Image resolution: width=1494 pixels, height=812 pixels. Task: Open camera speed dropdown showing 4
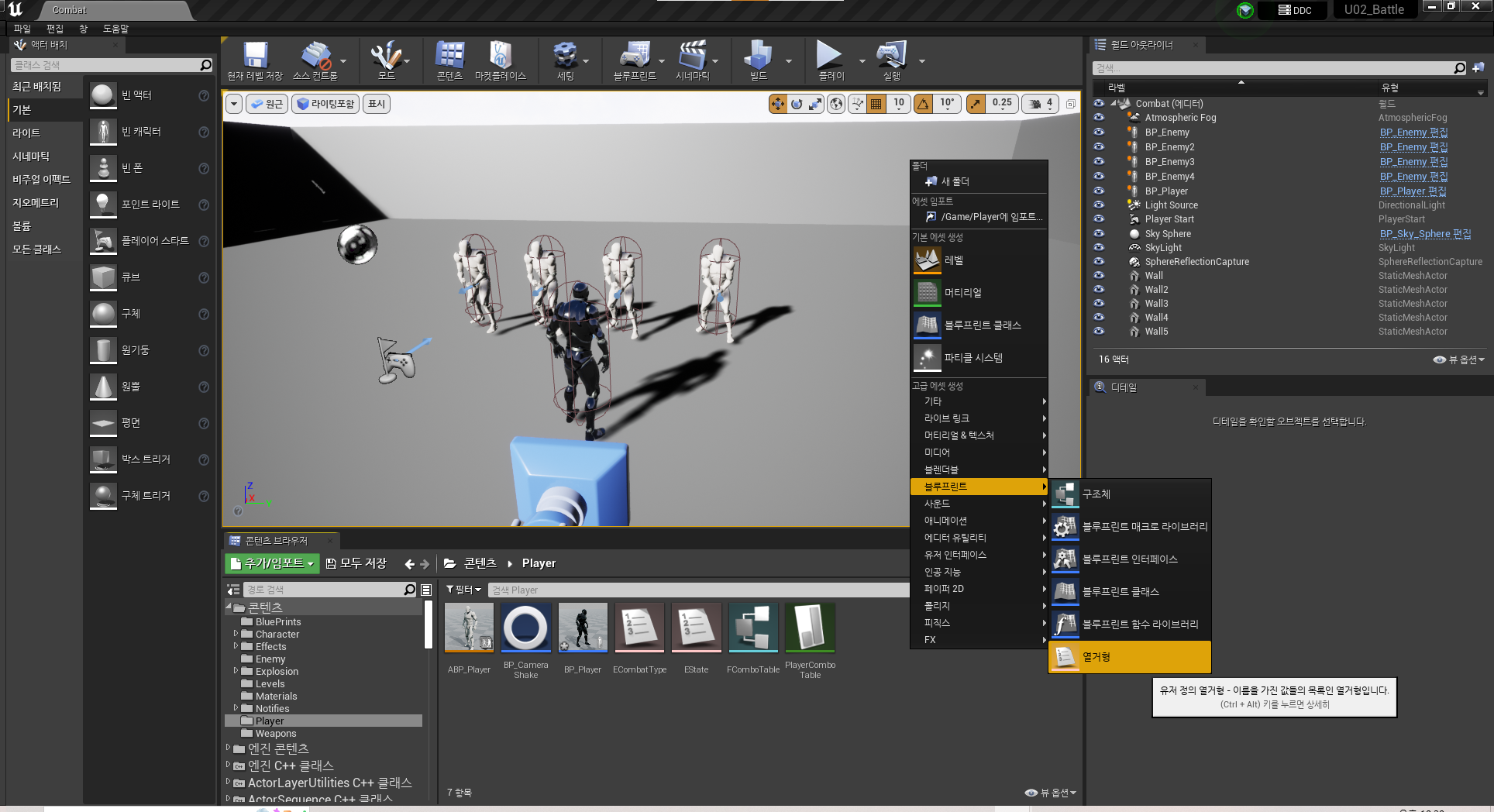tap(1041, 104)
